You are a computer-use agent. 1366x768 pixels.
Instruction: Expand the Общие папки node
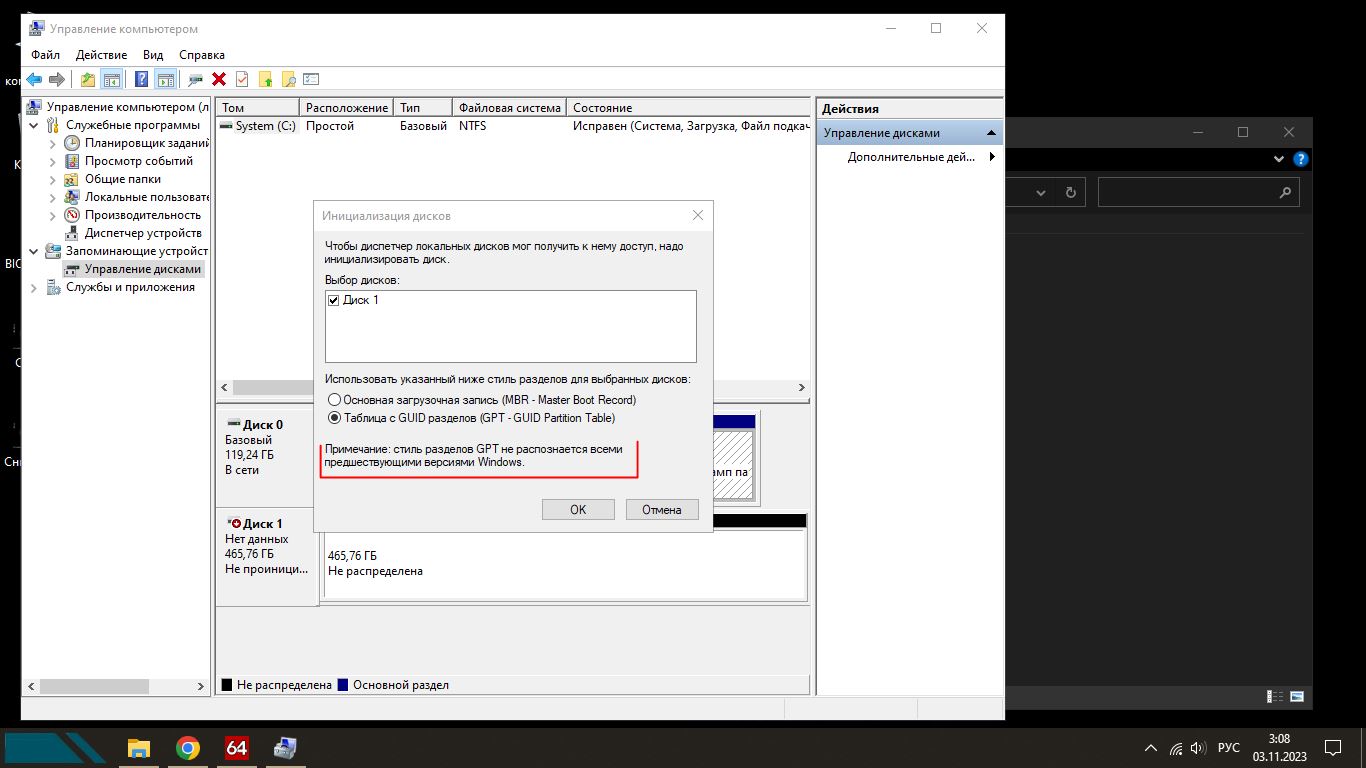pyautogui.click(x=53, y=179)
